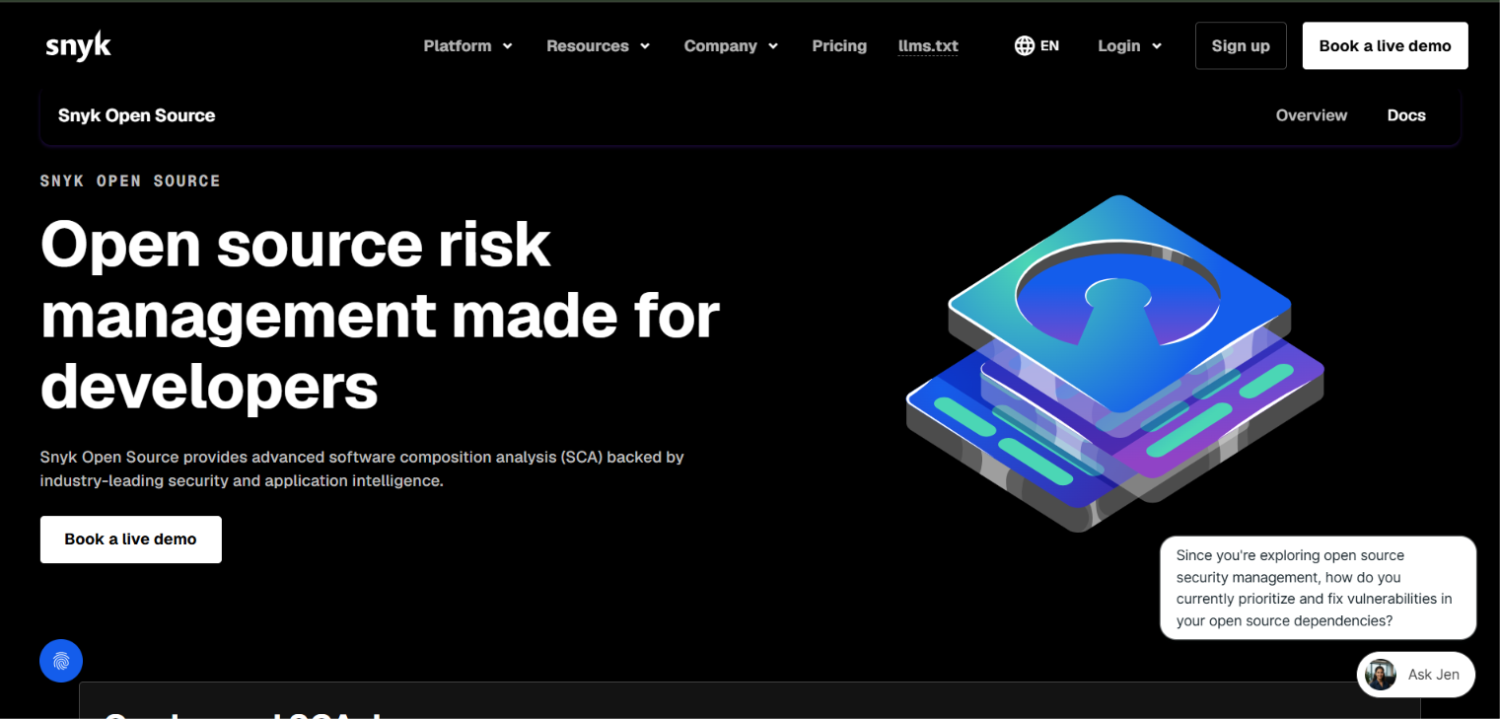Click the globe language icon
The width and height of the screenshot is (1500, 719).
(1024, 46)
